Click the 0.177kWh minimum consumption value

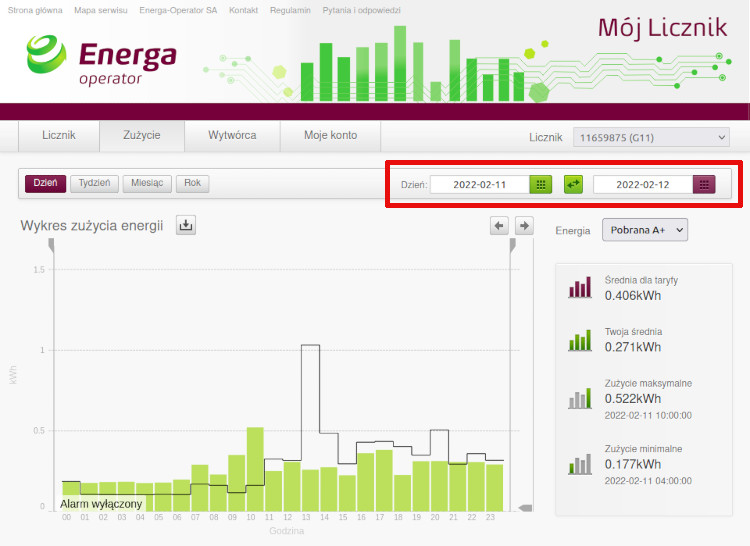[633, 464]
